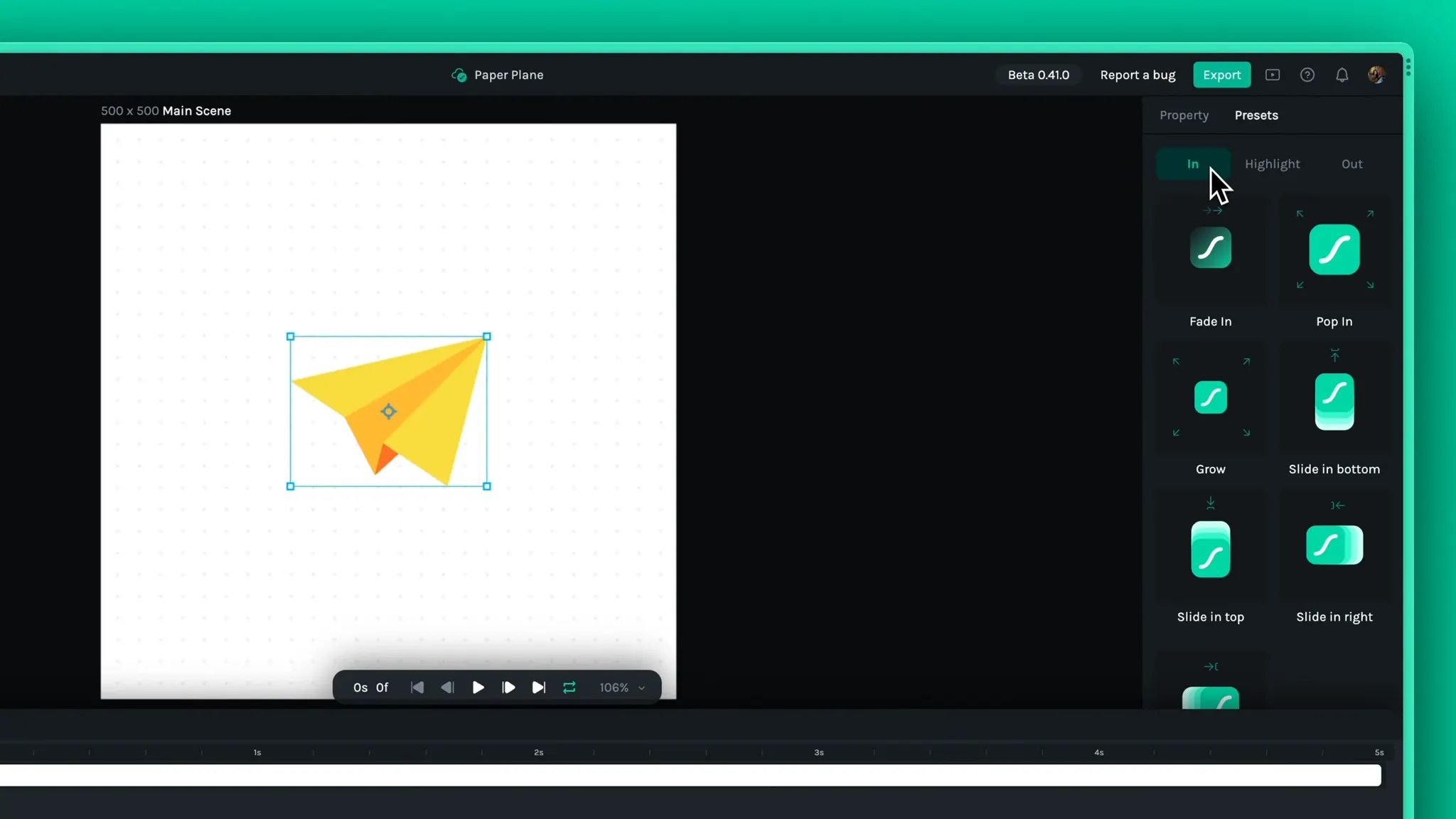Screen dimensions: 1456x819
Task: Apply the Pop In preset
Action: 1334,250
